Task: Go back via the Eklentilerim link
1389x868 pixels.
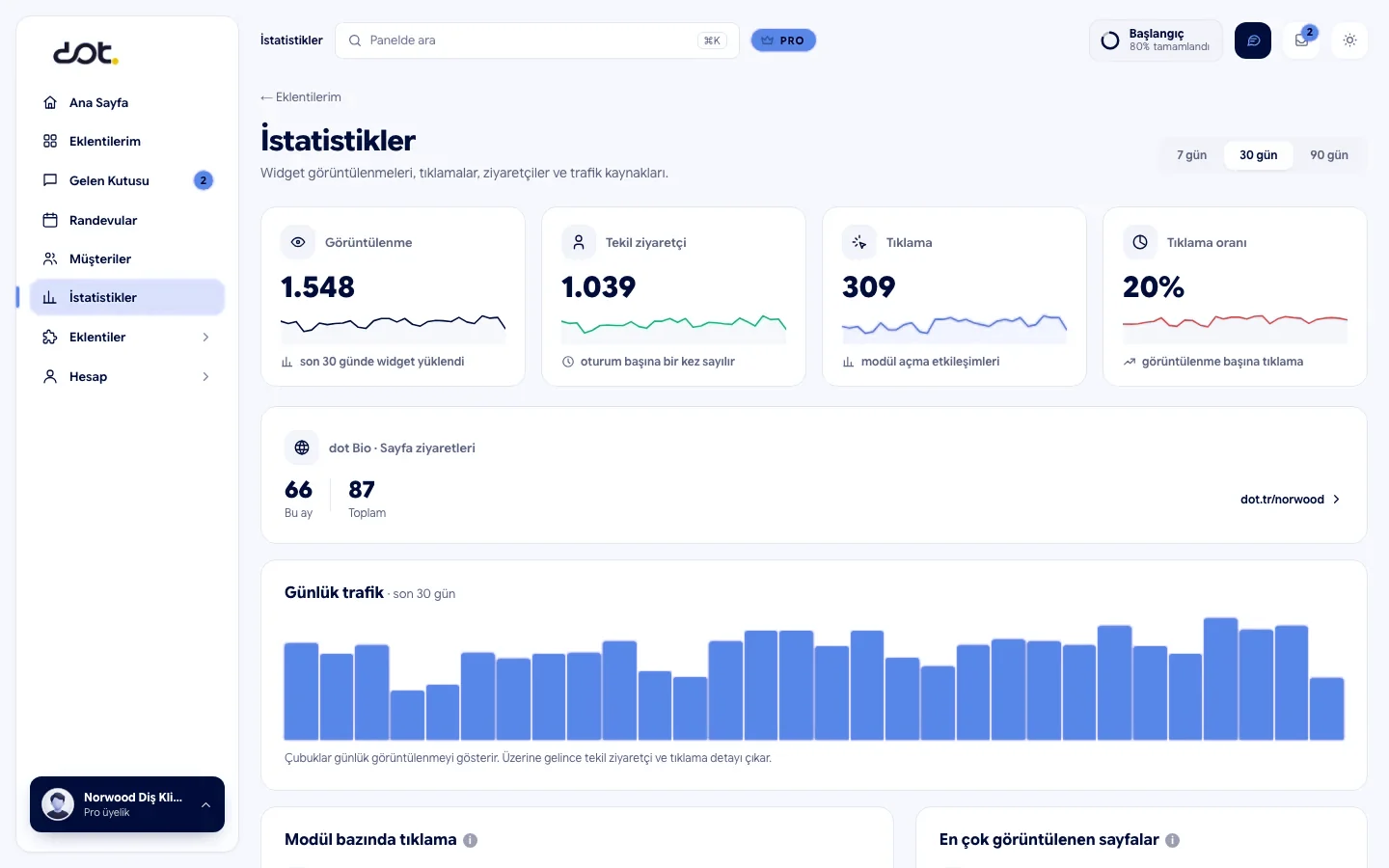Action: point(301,97)
